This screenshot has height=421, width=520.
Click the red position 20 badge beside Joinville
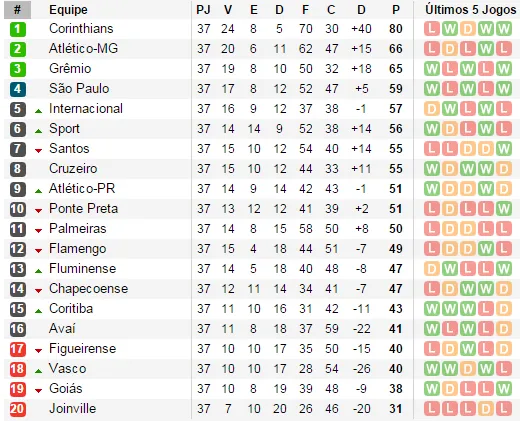coord(17,409)
